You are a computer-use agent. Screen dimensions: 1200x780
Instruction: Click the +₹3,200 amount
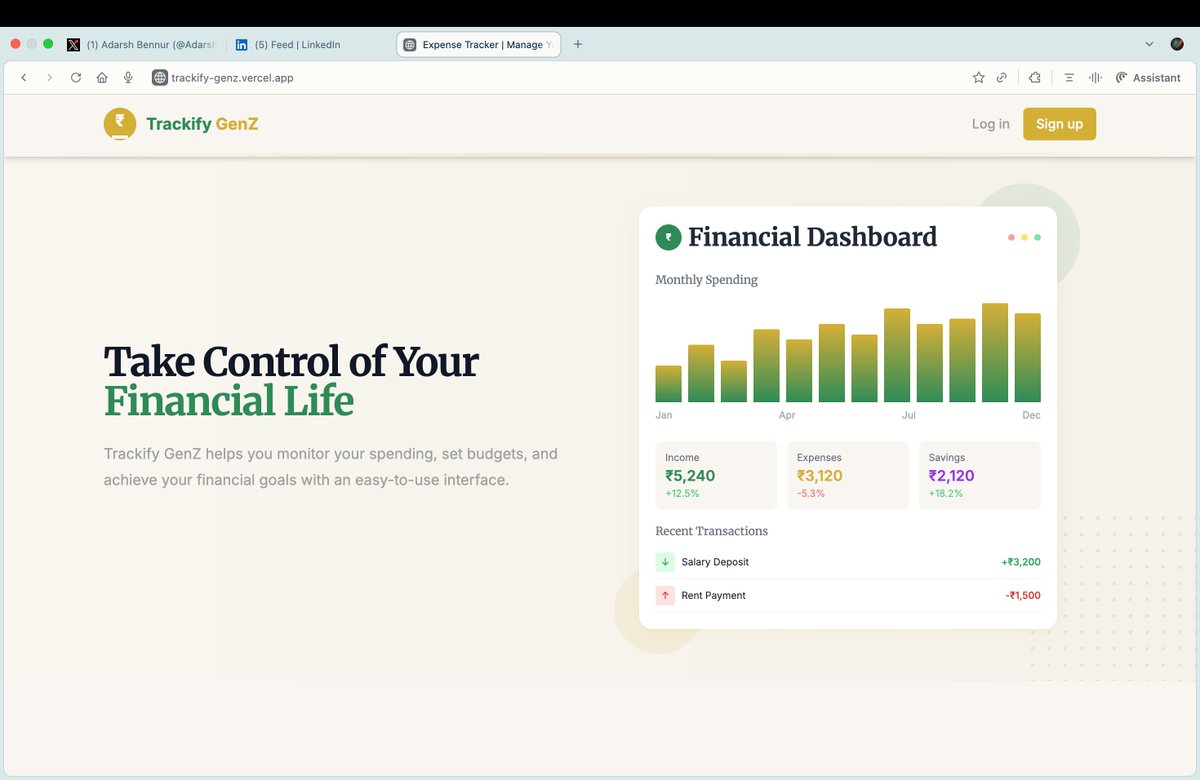click(x=1021, y=562)
